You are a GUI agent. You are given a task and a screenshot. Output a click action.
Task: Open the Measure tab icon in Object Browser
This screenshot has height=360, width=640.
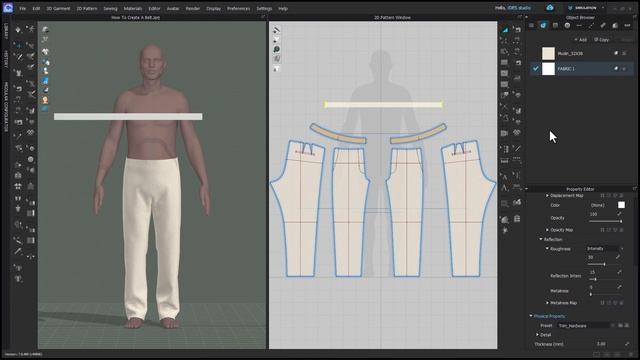pos(603,25)
